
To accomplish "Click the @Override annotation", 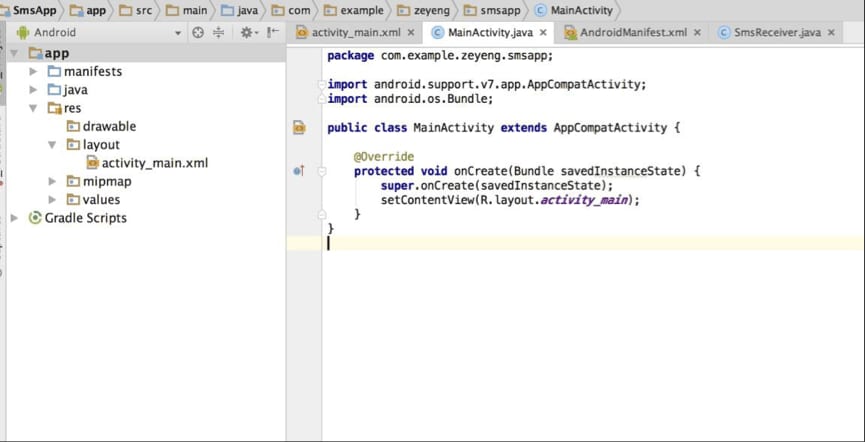I will 383,157.
